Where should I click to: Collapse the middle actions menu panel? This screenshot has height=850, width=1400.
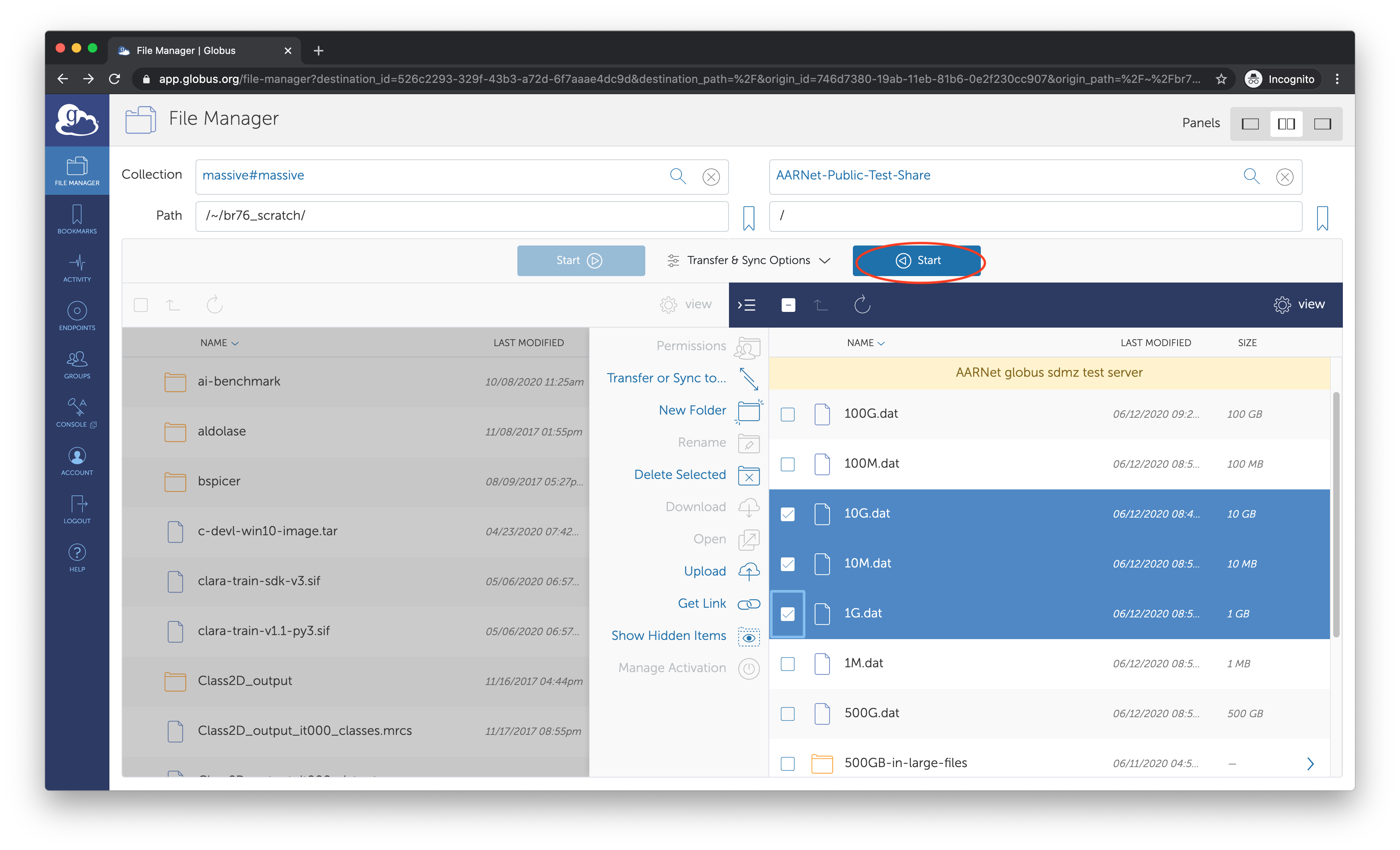[746, 305]
